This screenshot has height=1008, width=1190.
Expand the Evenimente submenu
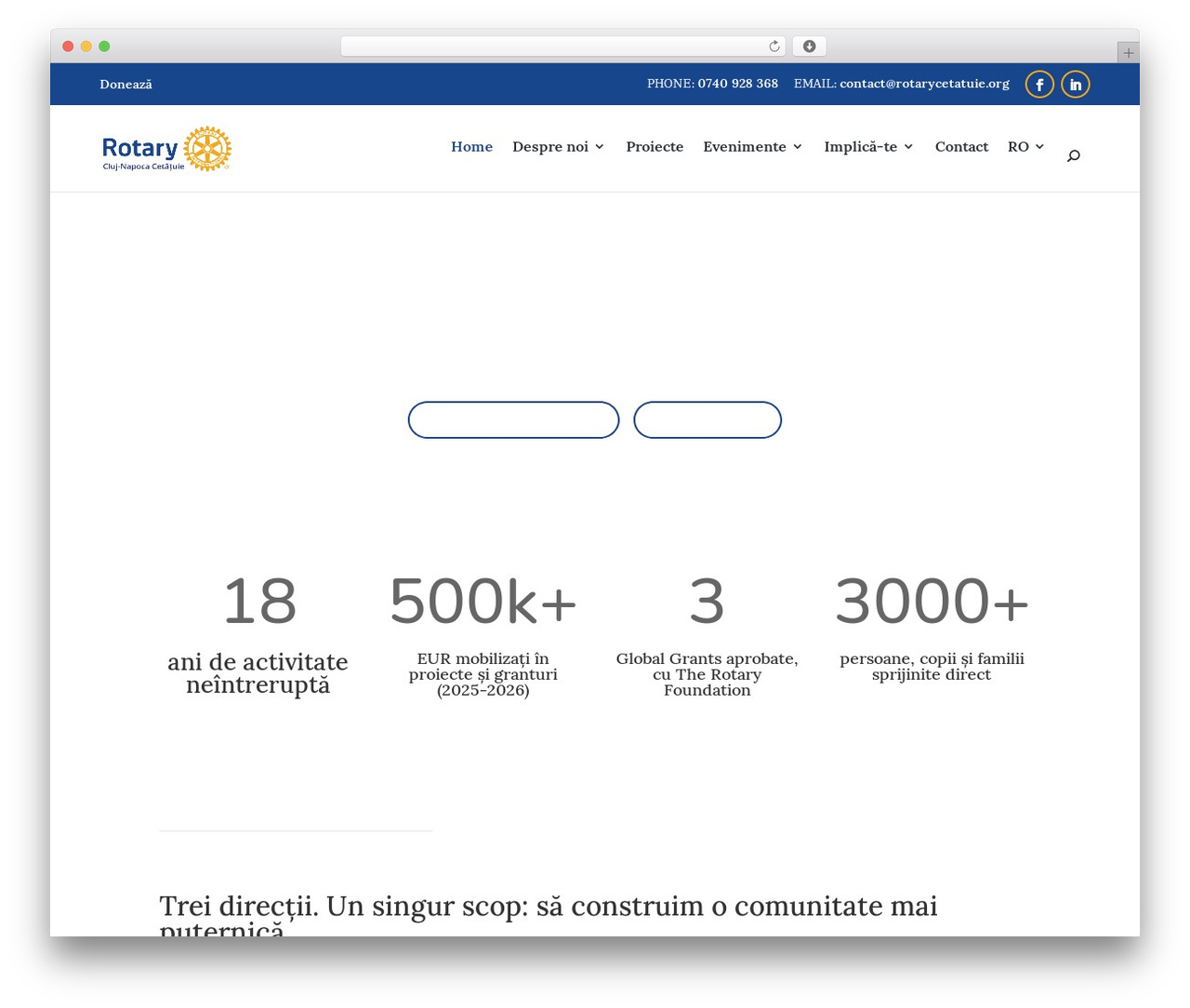pos(752,147)
